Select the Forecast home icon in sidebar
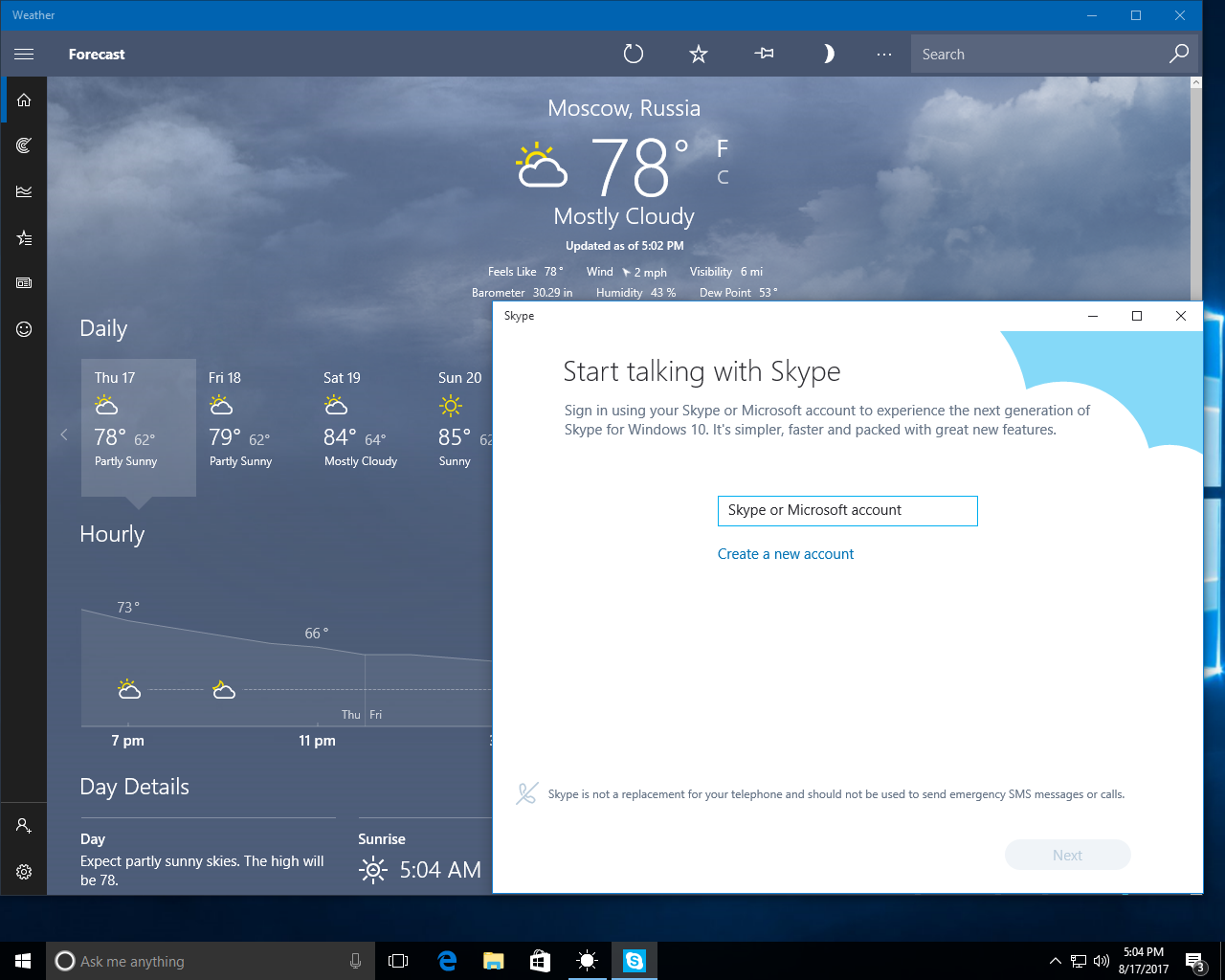Image resolution: width=1225 pixels, height=980 pixels. (x=24, y=100)
